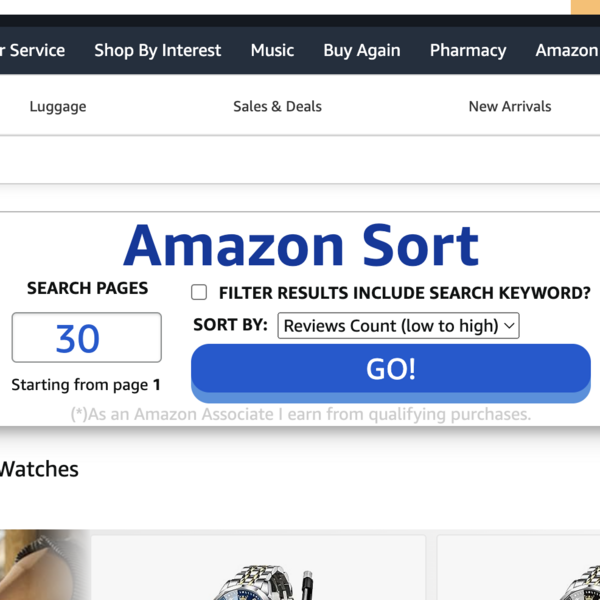Select the Pharmacy nav item
Screen dimensions: 600x600
[x=468, y=50]
